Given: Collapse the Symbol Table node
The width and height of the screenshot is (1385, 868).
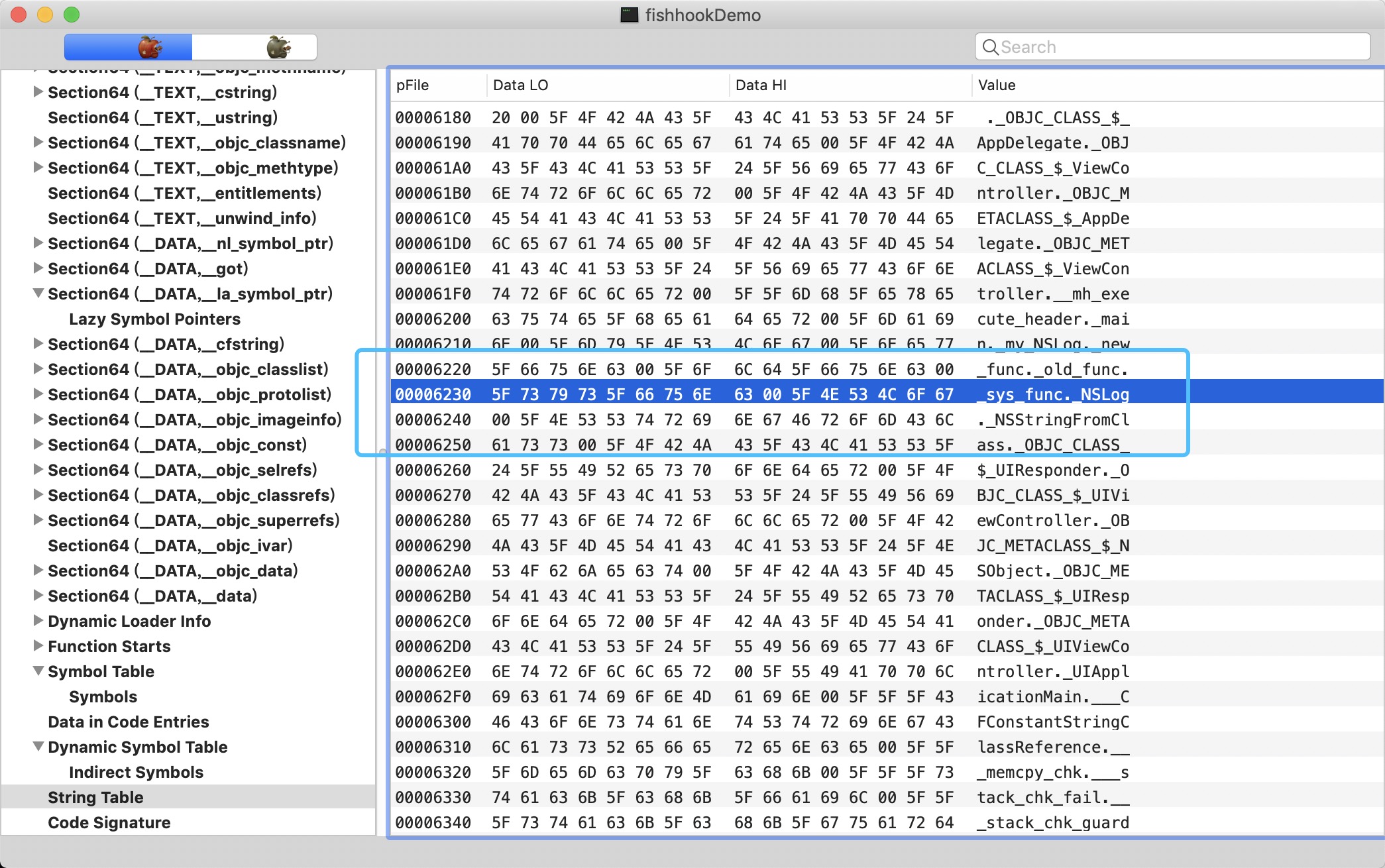Looking at the screenshot, I should [x=38, y=671].
